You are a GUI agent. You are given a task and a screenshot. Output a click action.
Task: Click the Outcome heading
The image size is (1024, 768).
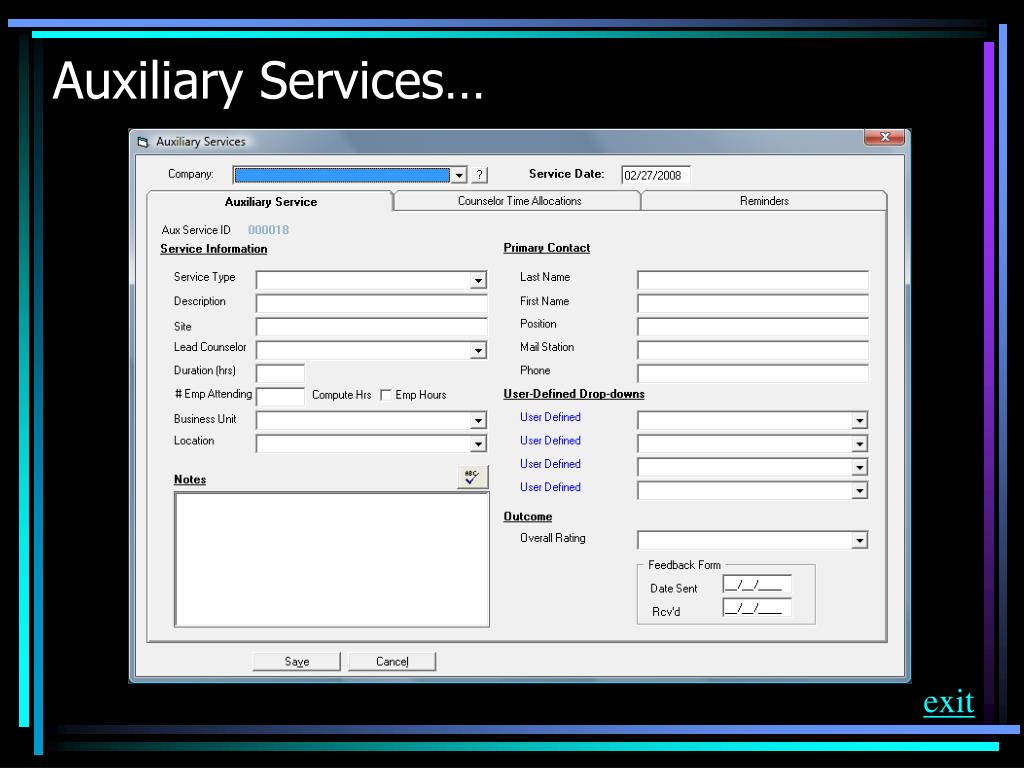[x=528, y=517]
